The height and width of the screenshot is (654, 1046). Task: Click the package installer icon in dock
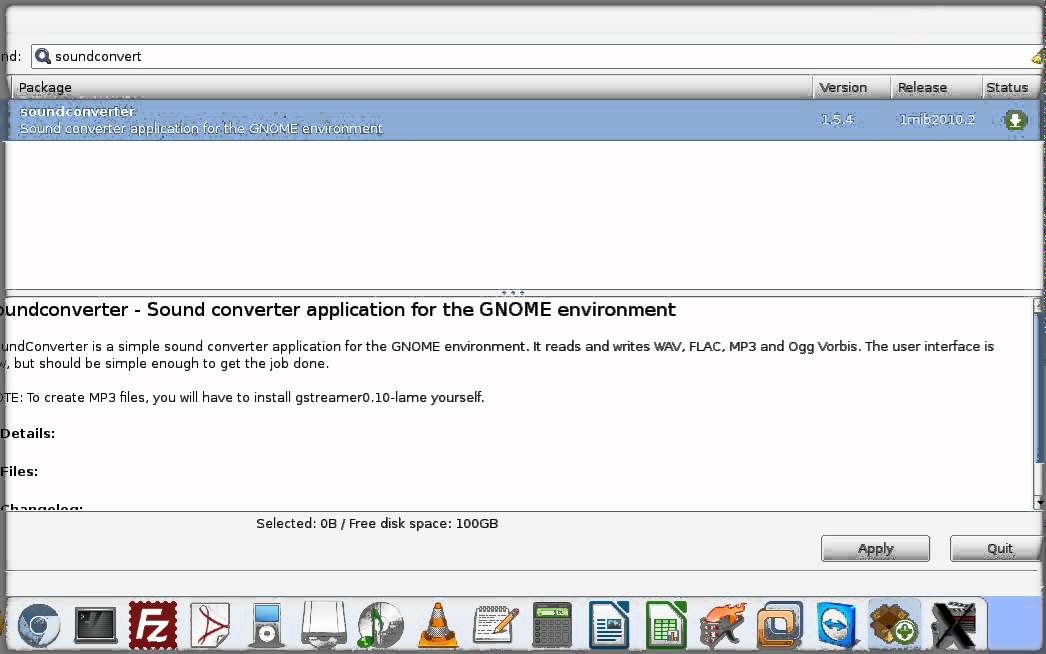pos(894,625)
